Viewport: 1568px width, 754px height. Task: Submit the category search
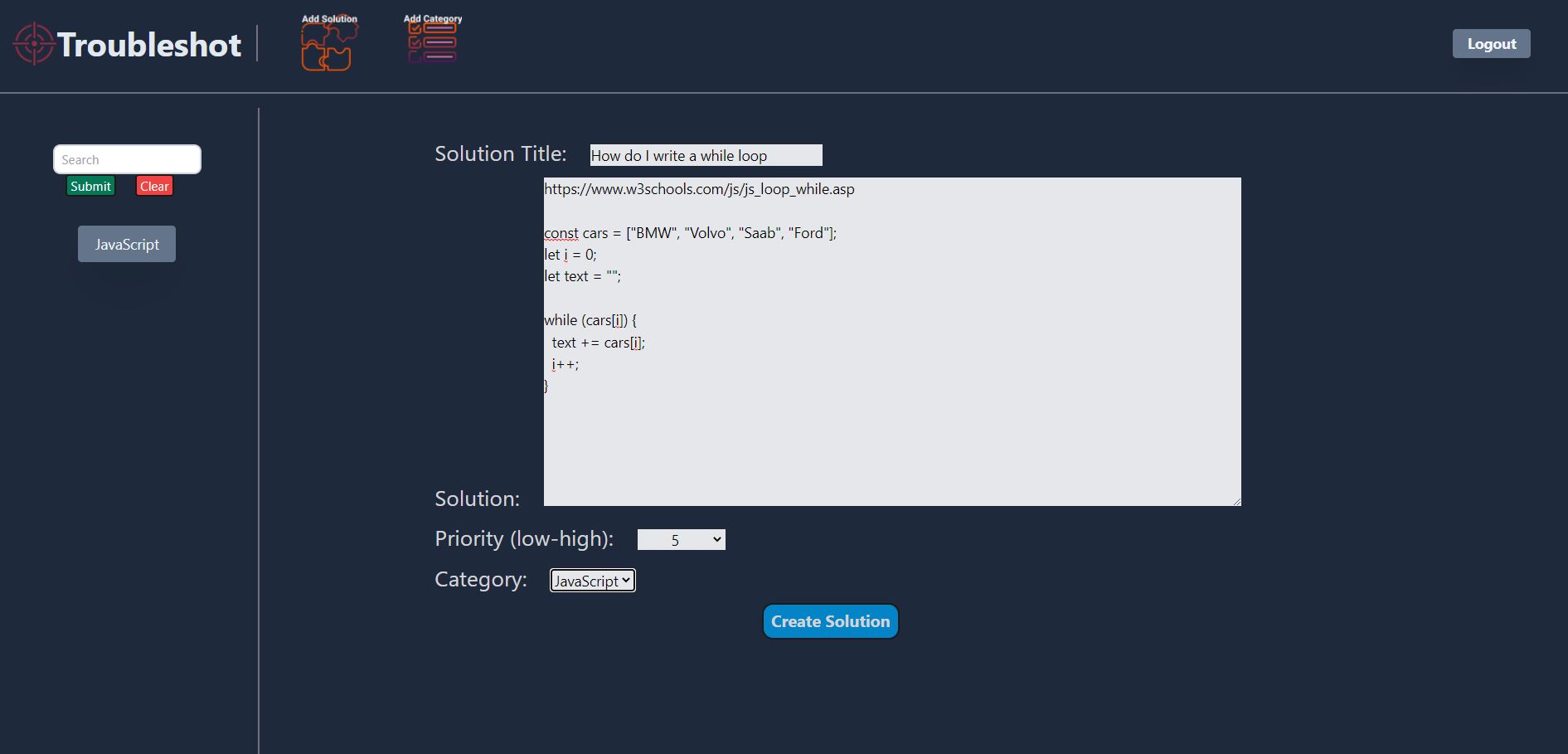pos(90,186)
